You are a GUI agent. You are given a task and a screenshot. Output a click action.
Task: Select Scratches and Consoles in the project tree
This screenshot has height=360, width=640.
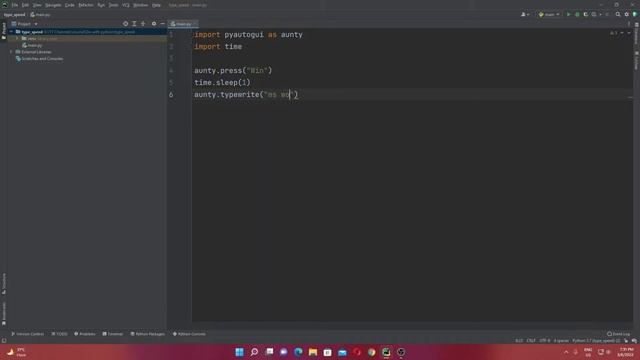(x=39, y=59)
